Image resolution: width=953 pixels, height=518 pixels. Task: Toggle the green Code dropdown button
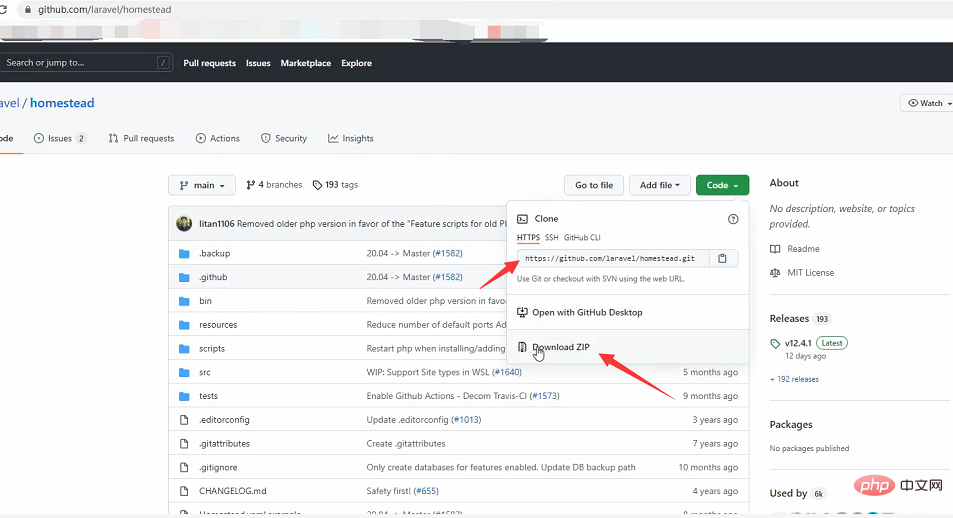pyautogui.click(x=722, y=185)
